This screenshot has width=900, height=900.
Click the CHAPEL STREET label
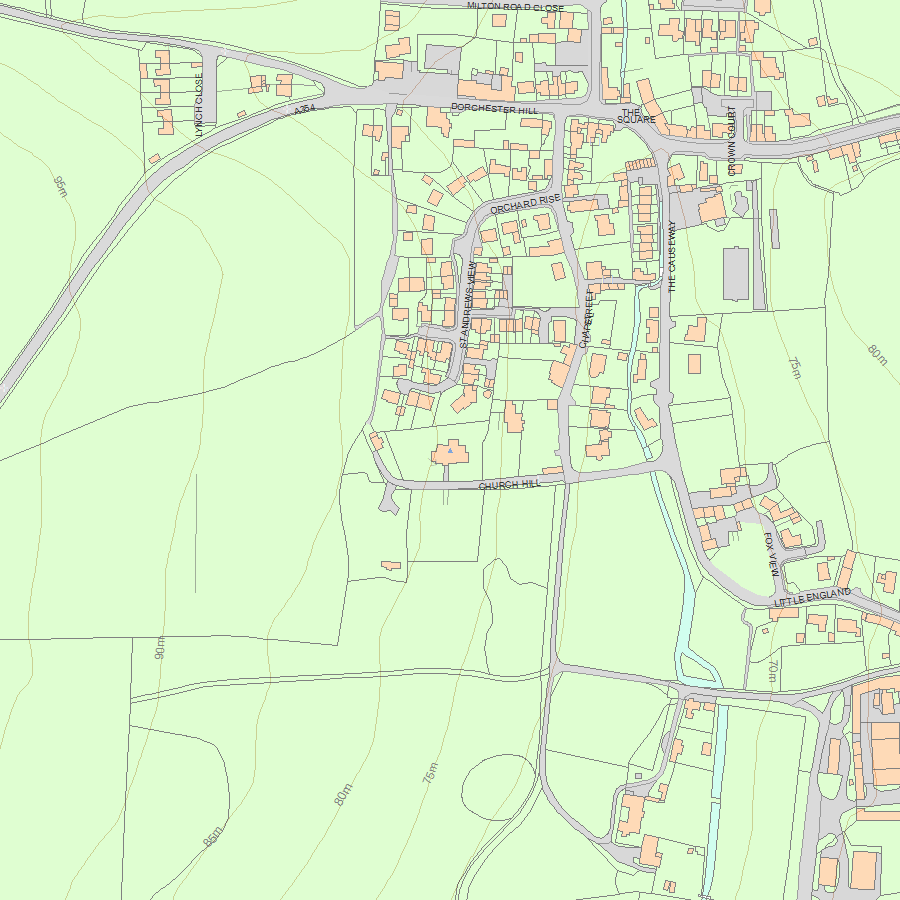[x=587, y=318]
